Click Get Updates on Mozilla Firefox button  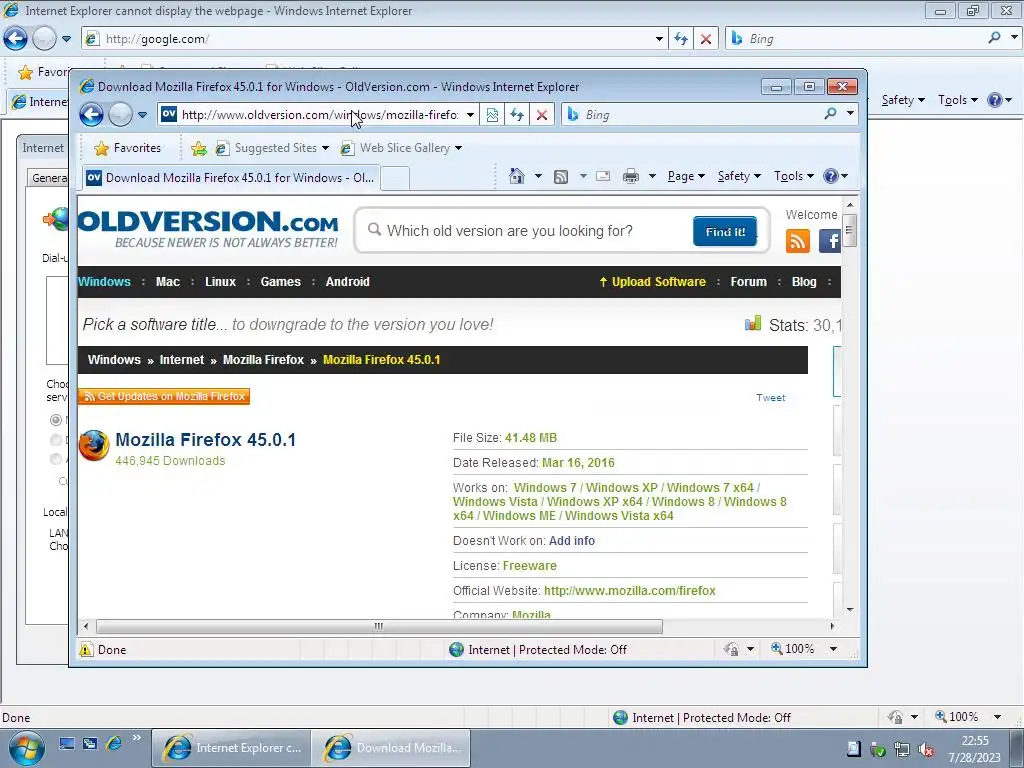[x=164, y=396]
